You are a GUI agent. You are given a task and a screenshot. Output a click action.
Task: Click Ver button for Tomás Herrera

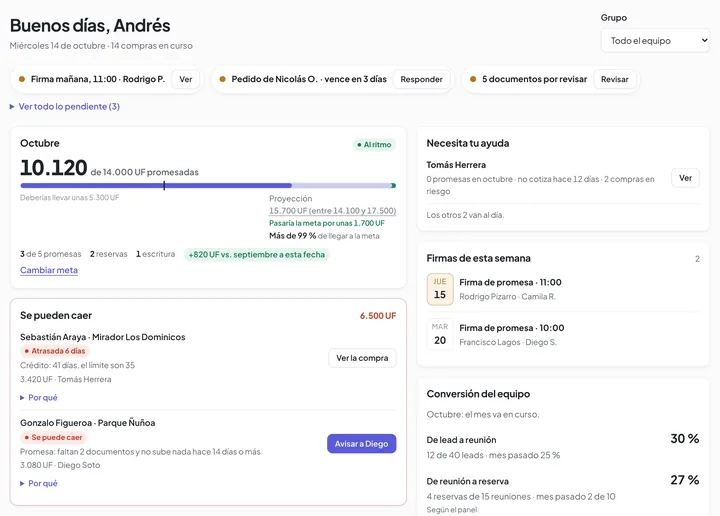(685, 178)
